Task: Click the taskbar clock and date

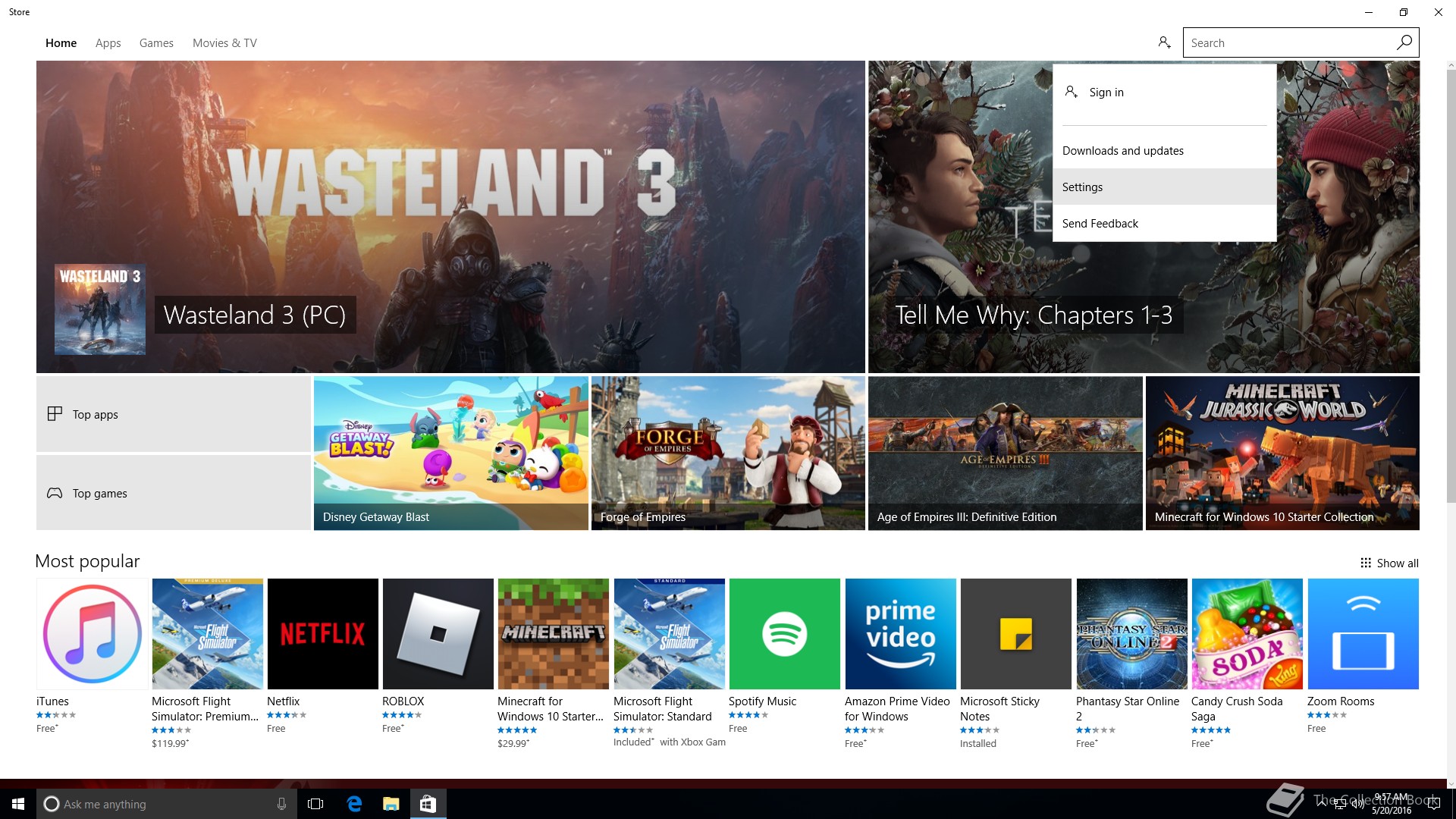Action: point(1392,804)
